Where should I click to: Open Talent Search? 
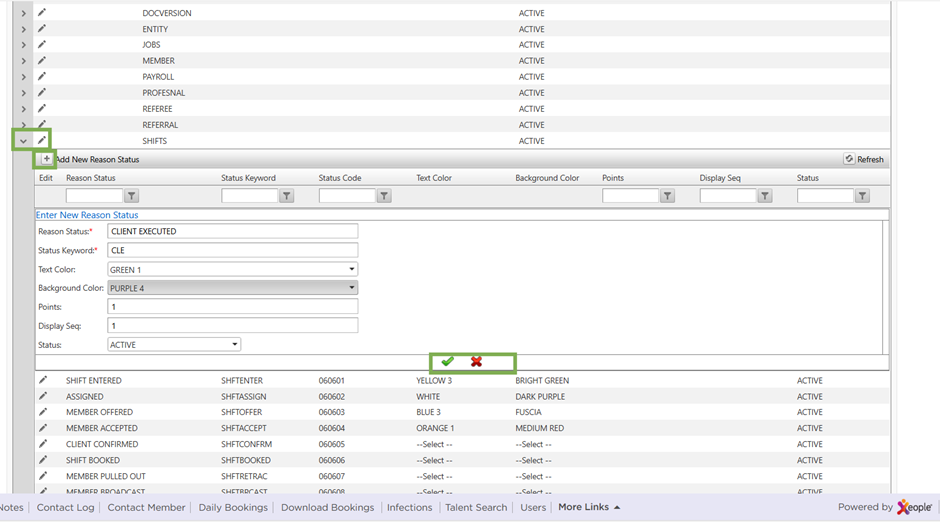click(476, 507)
